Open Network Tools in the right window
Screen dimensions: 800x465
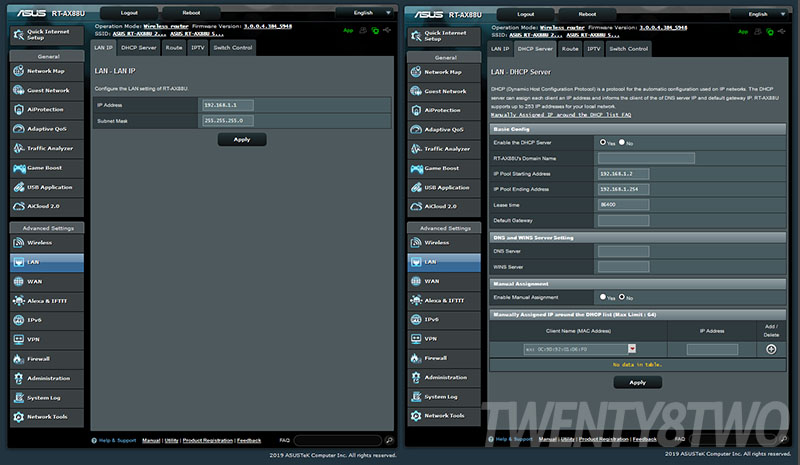tap(444, 416)
